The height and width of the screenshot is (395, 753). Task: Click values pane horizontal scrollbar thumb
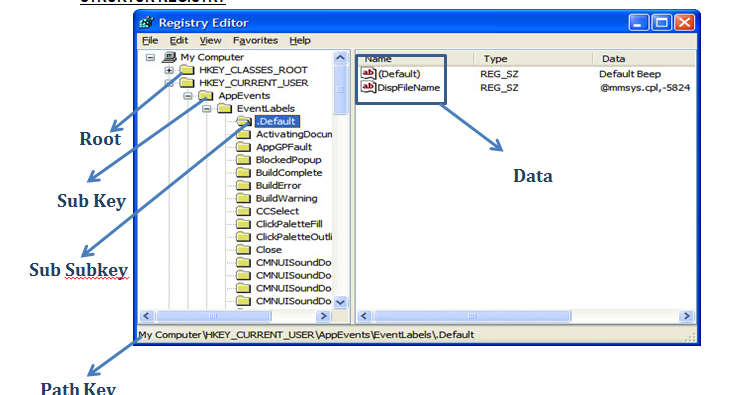[x=472, y=316]
